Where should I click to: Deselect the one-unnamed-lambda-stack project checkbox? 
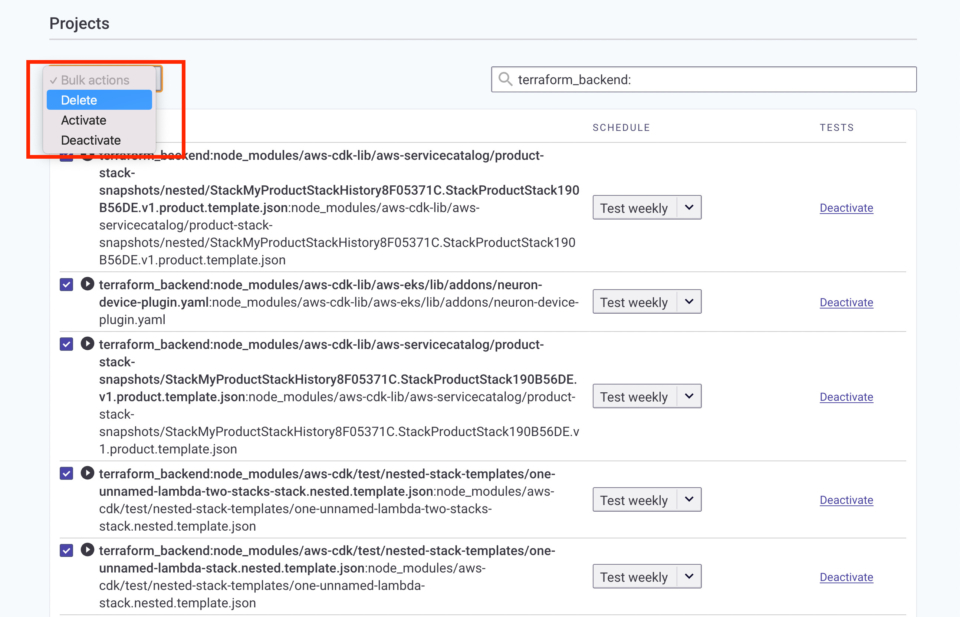[x=66, y=550]
